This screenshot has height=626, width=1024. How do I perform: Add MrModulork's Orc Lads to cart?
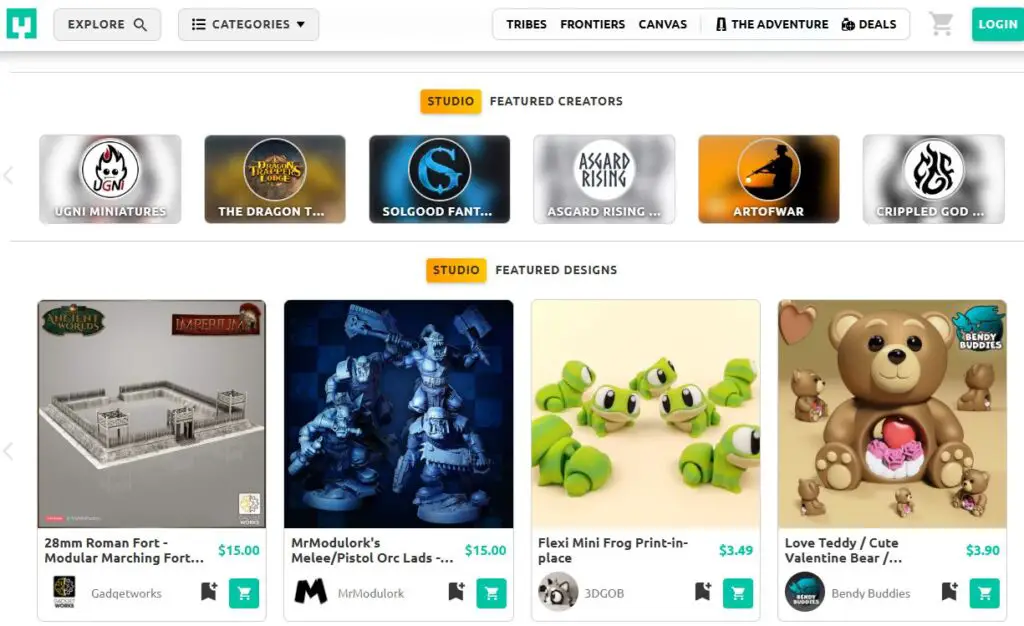pyautogui.click(x=491, y=593)
